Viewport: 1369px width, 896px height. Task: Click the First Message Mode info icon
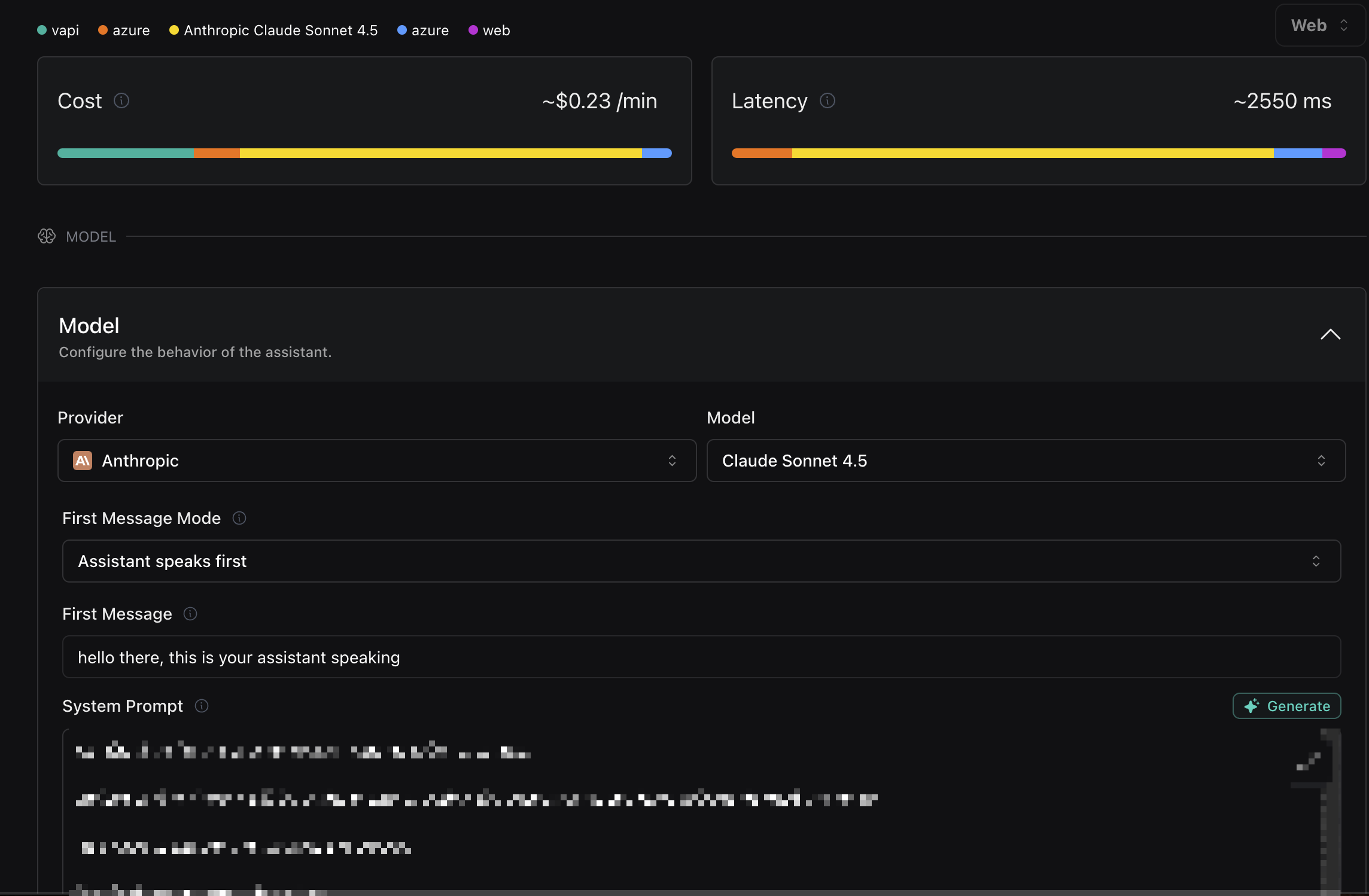[239, 518]
